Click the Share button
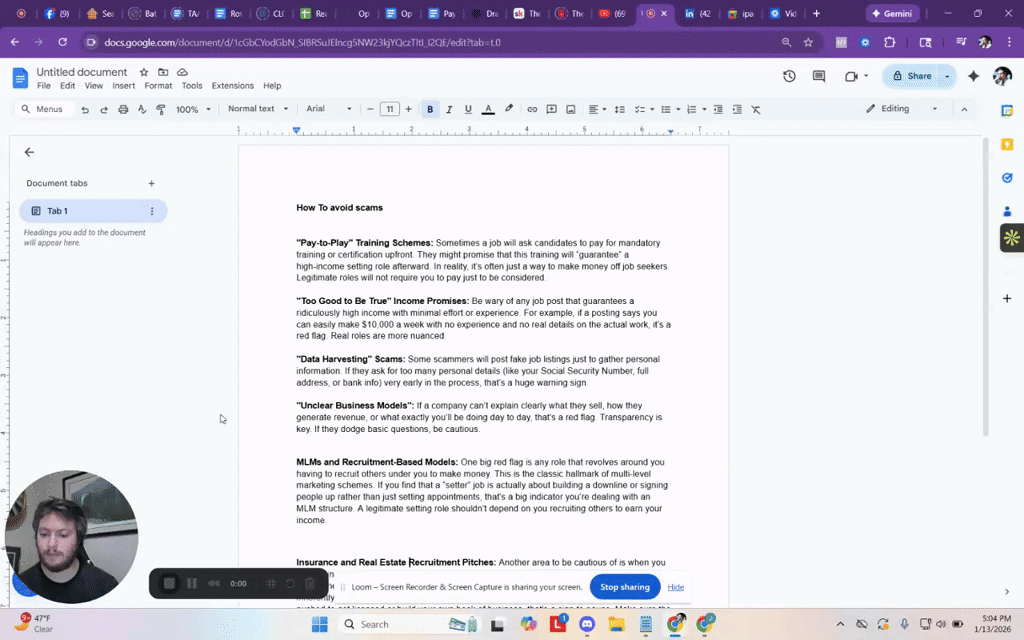Viewport: 1024px width, 640px height. 912,76
